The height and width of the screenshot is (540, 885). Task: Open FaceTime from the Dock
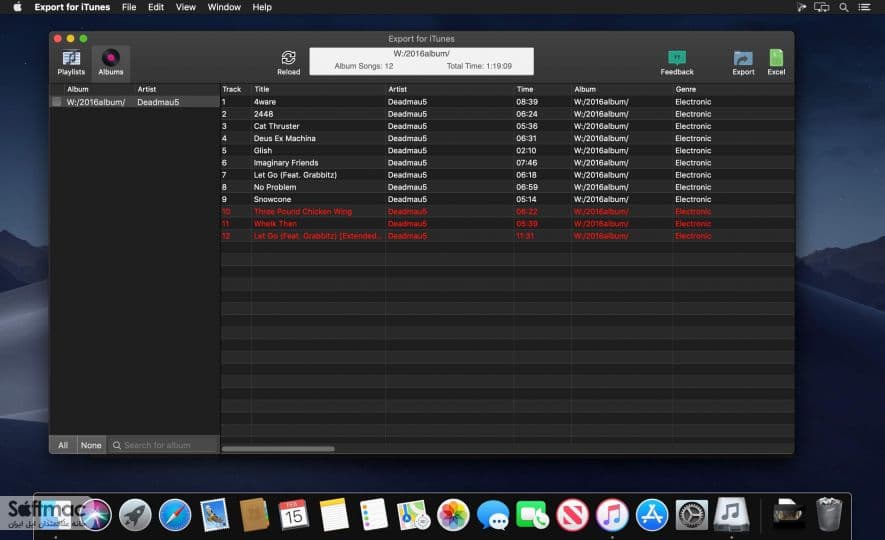(532, 515)
